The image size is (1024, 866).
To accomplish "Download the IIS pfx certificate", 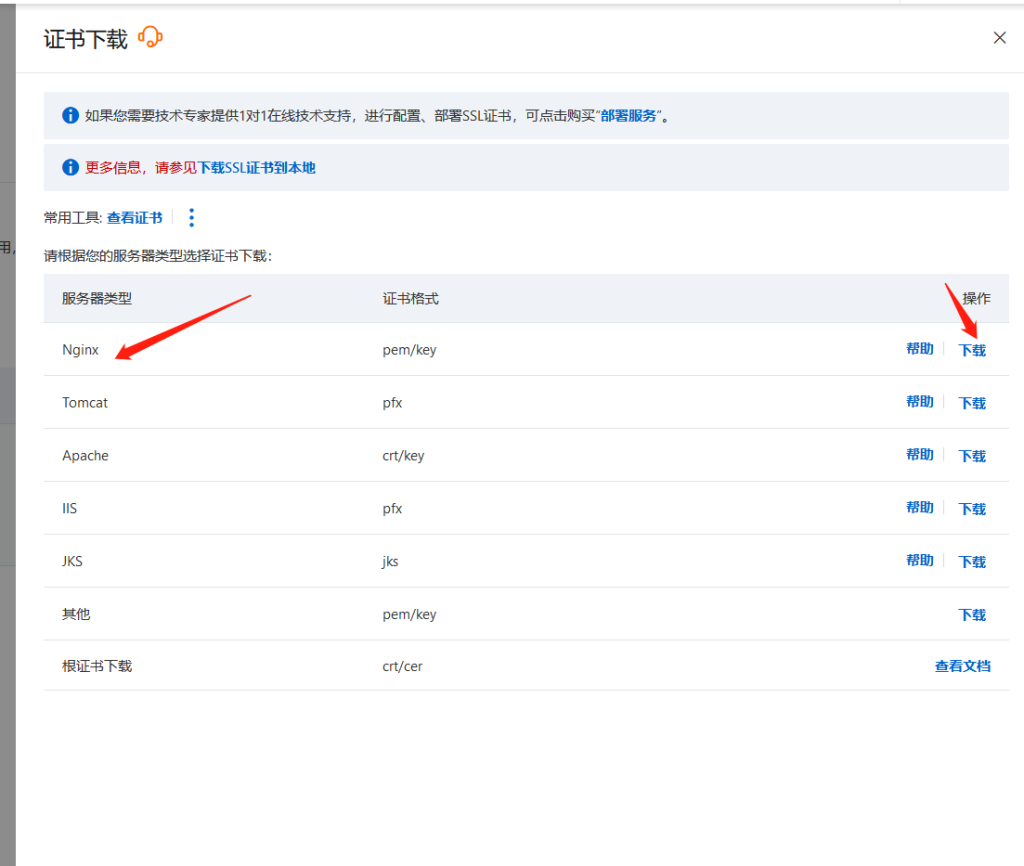I will pos(972,509).
